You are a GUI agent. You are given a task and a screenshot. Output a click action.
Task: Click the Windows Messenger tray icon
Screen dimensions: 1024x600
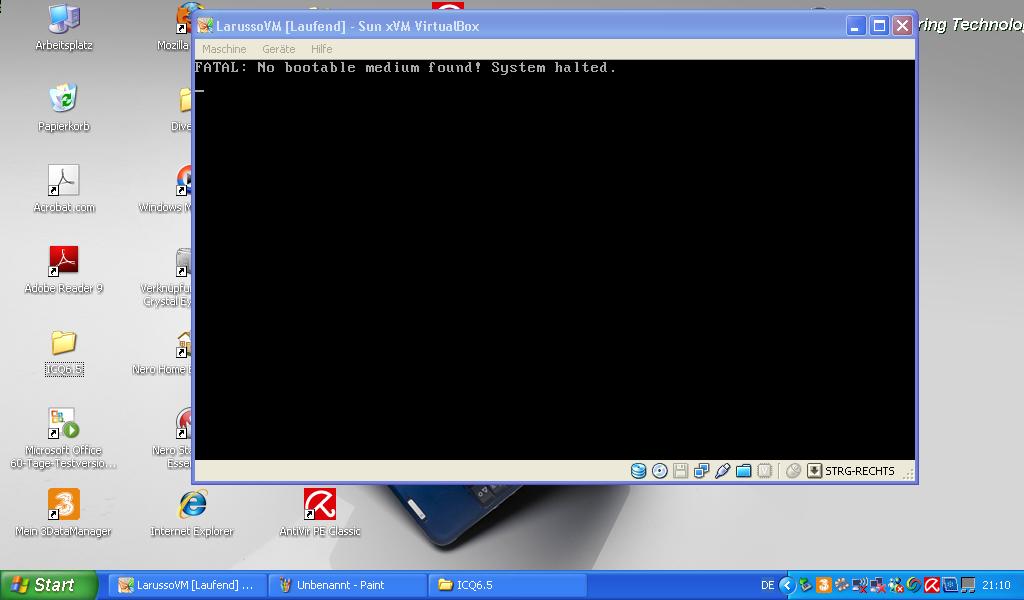pyautogui.click(x=897, y=585)
